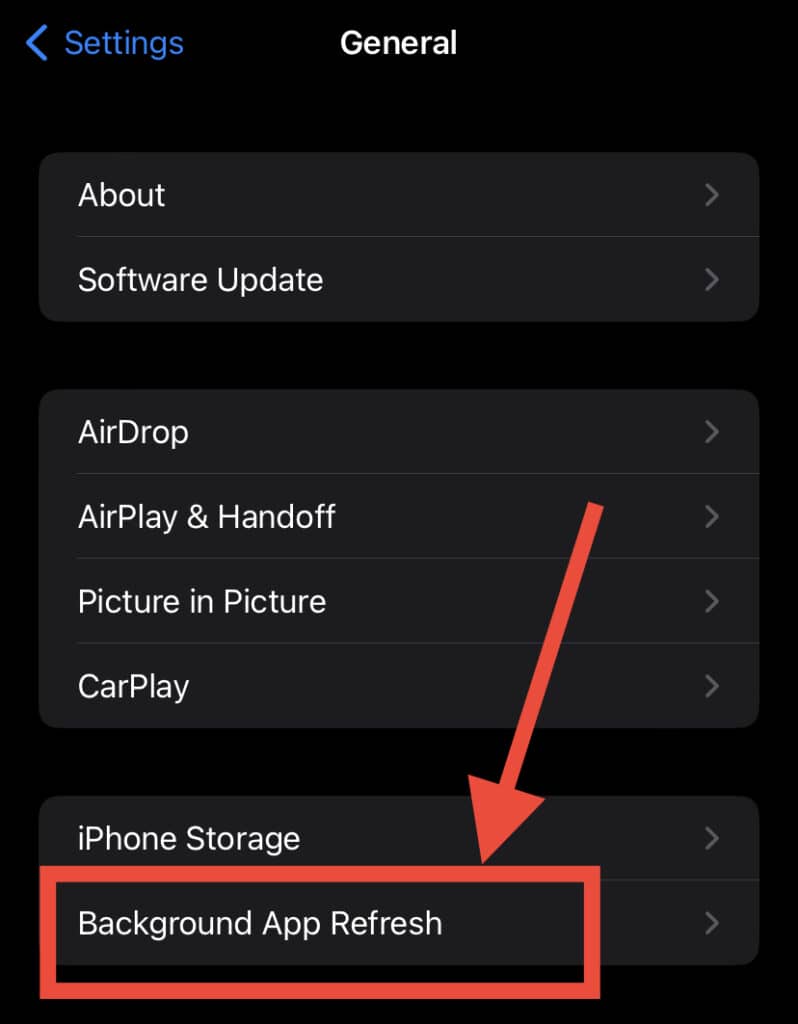The width and height of the screenshot is (798, 1024).
Task: Click the chevron beside Software Update
Action: coord(712,280)
